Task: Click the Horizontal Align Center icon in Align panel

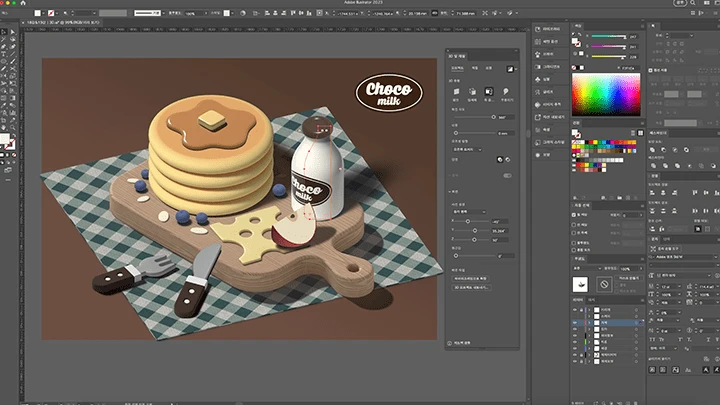Action: pos(664,193)
